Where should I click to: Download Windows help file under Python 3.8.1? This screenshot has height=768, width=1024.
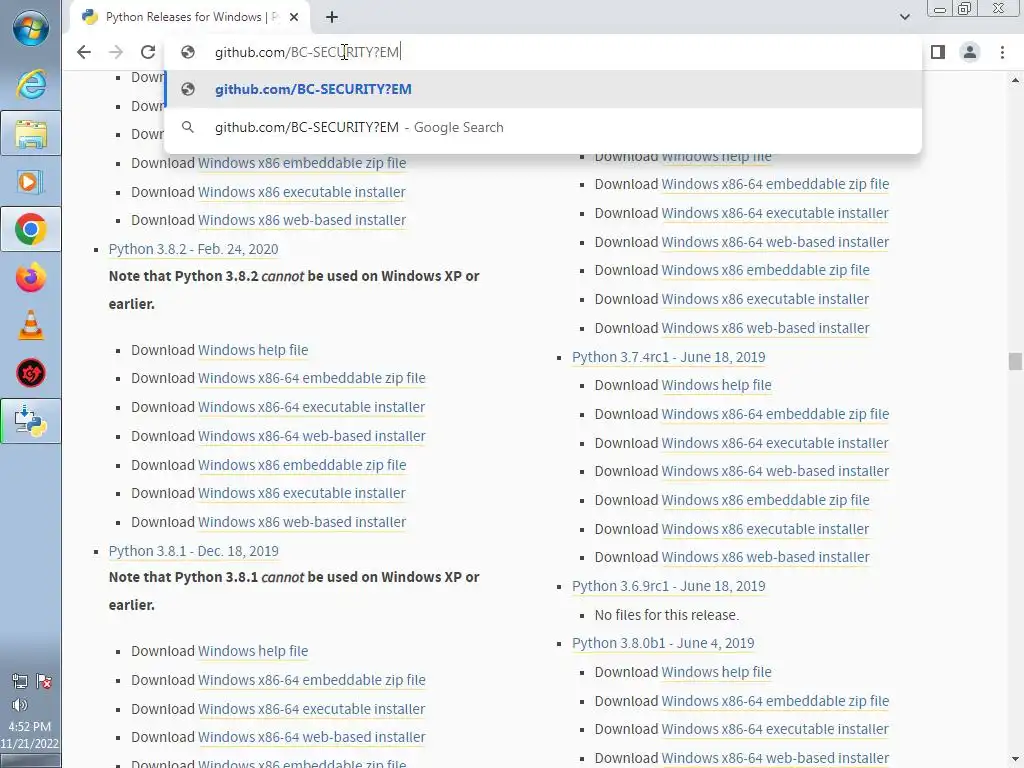pos(253,651)
